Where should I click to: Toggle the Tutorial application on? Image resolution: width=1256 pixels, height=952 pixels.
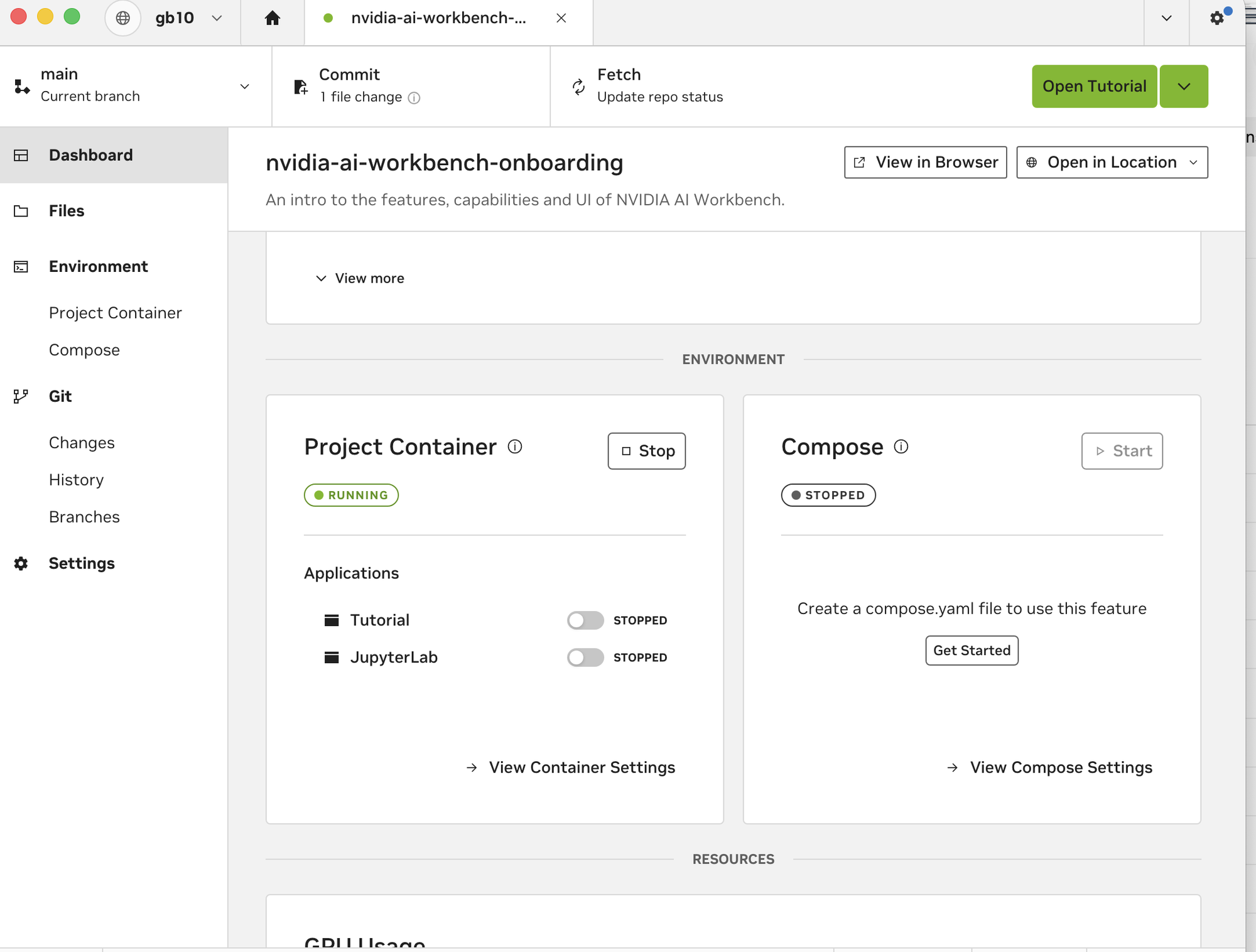click(x=585, y=620)
